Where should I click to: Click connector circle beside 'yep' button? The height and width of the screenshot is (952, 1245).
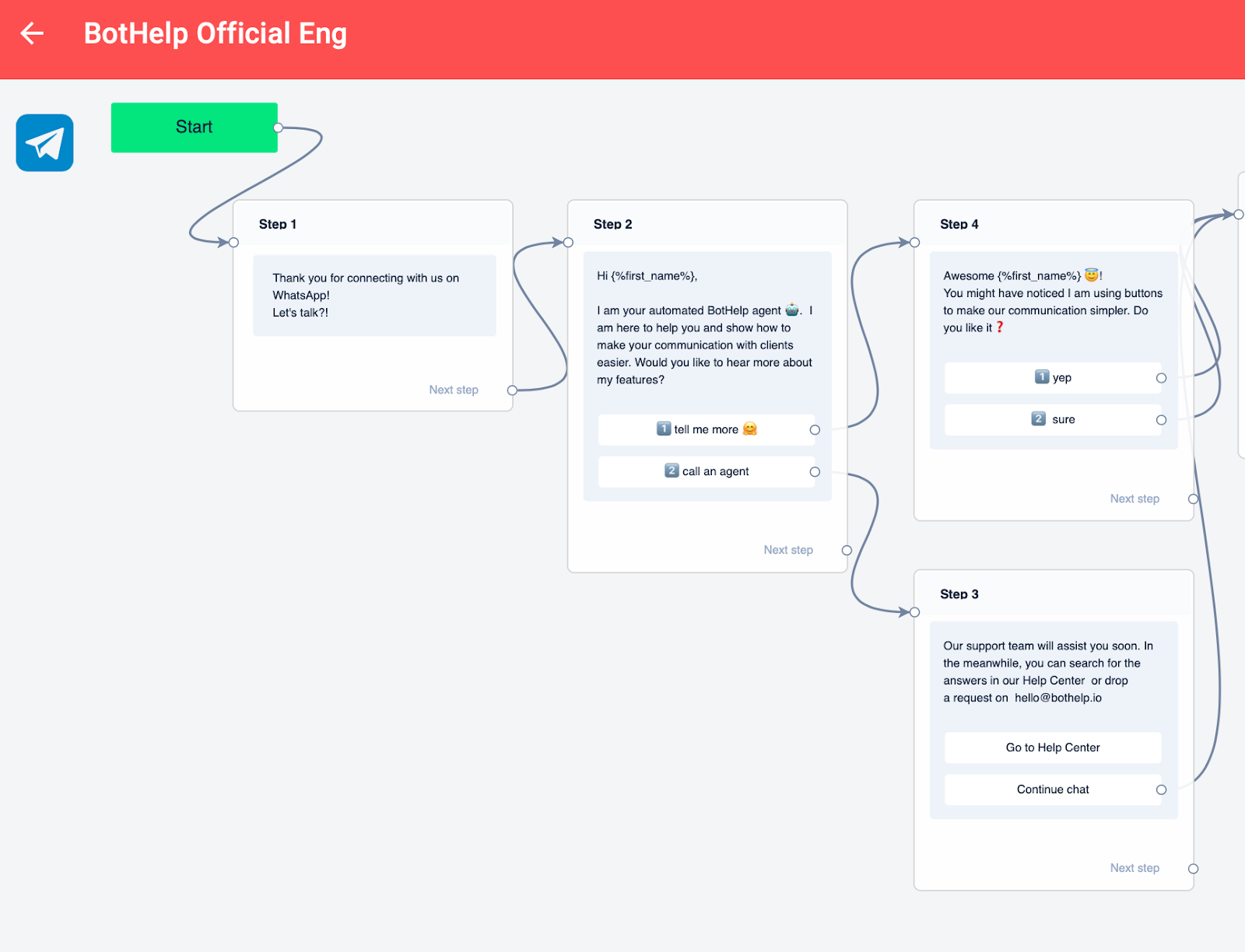[x=1161, y=378]
